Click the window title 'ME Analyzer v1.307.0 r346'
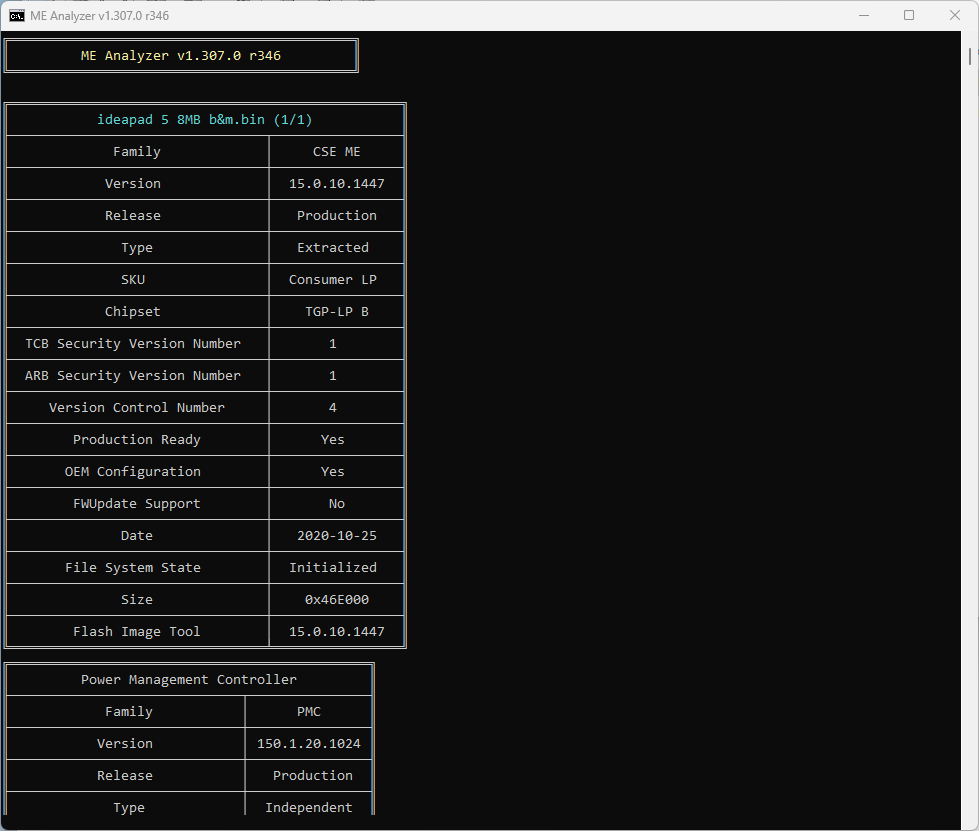Screen dimensions: 979x831 tap(99, 16)
